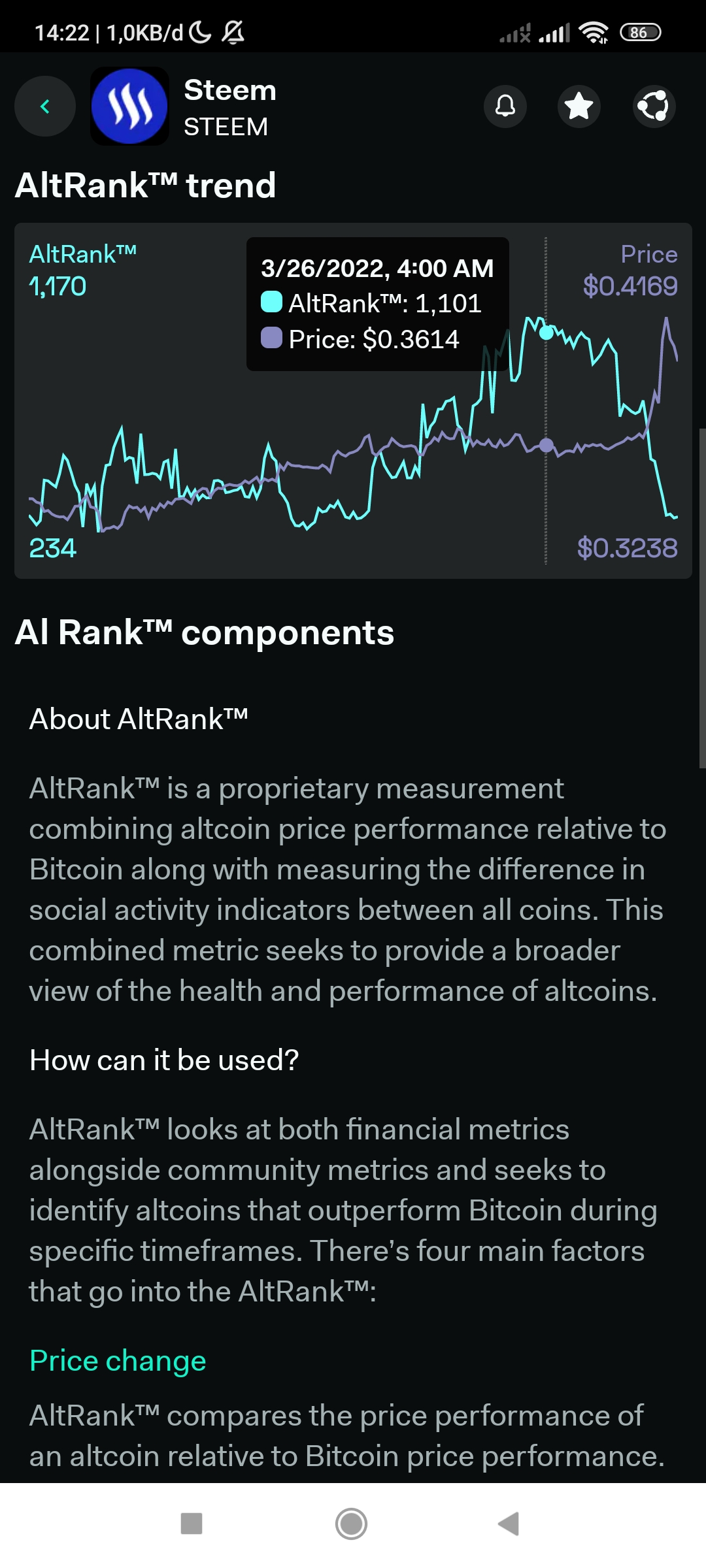Image resolution: width=706 pixels, height=1568 pixels.
Task: Click the purple Price swatch in tooltip
Action: tap(271, 338)
